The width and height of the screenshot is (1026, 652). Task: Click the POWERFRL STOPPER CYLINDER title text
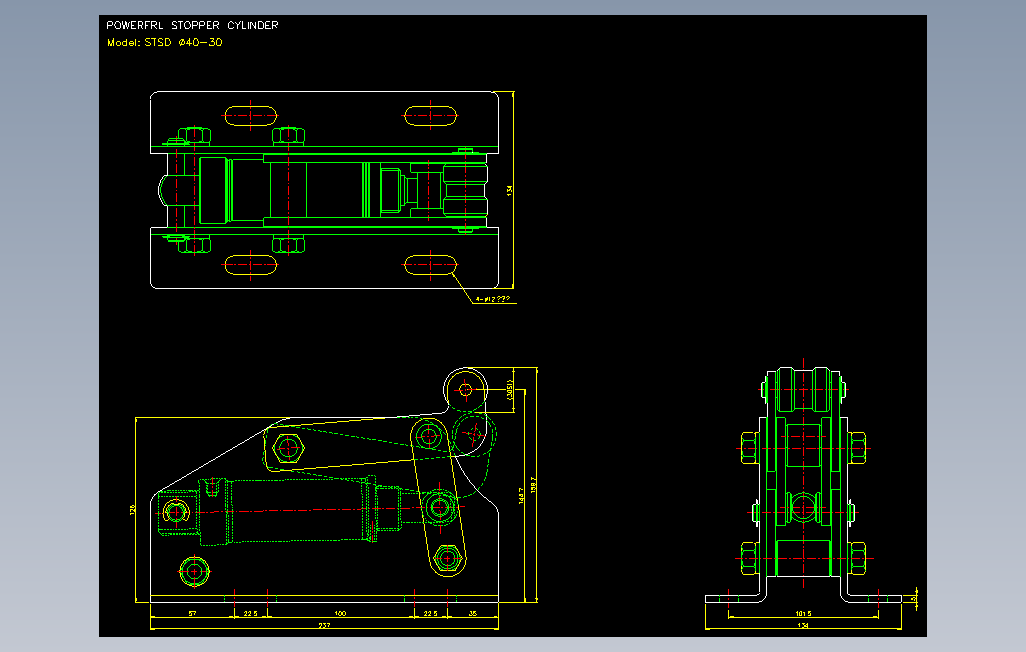192,25
